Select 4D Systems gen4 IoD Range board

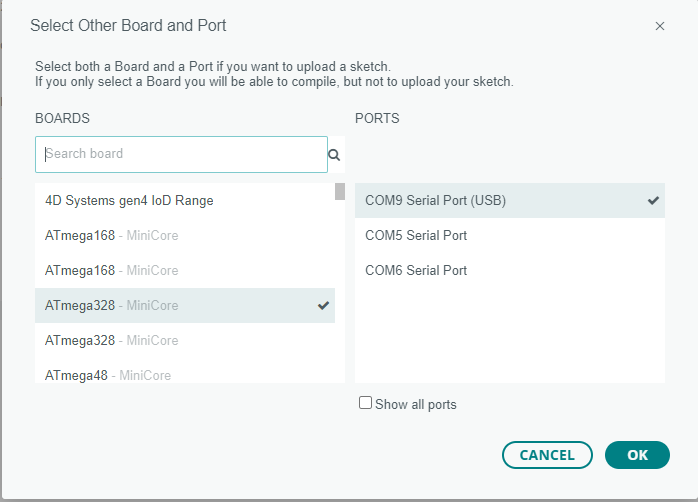(x=129, y=200)
